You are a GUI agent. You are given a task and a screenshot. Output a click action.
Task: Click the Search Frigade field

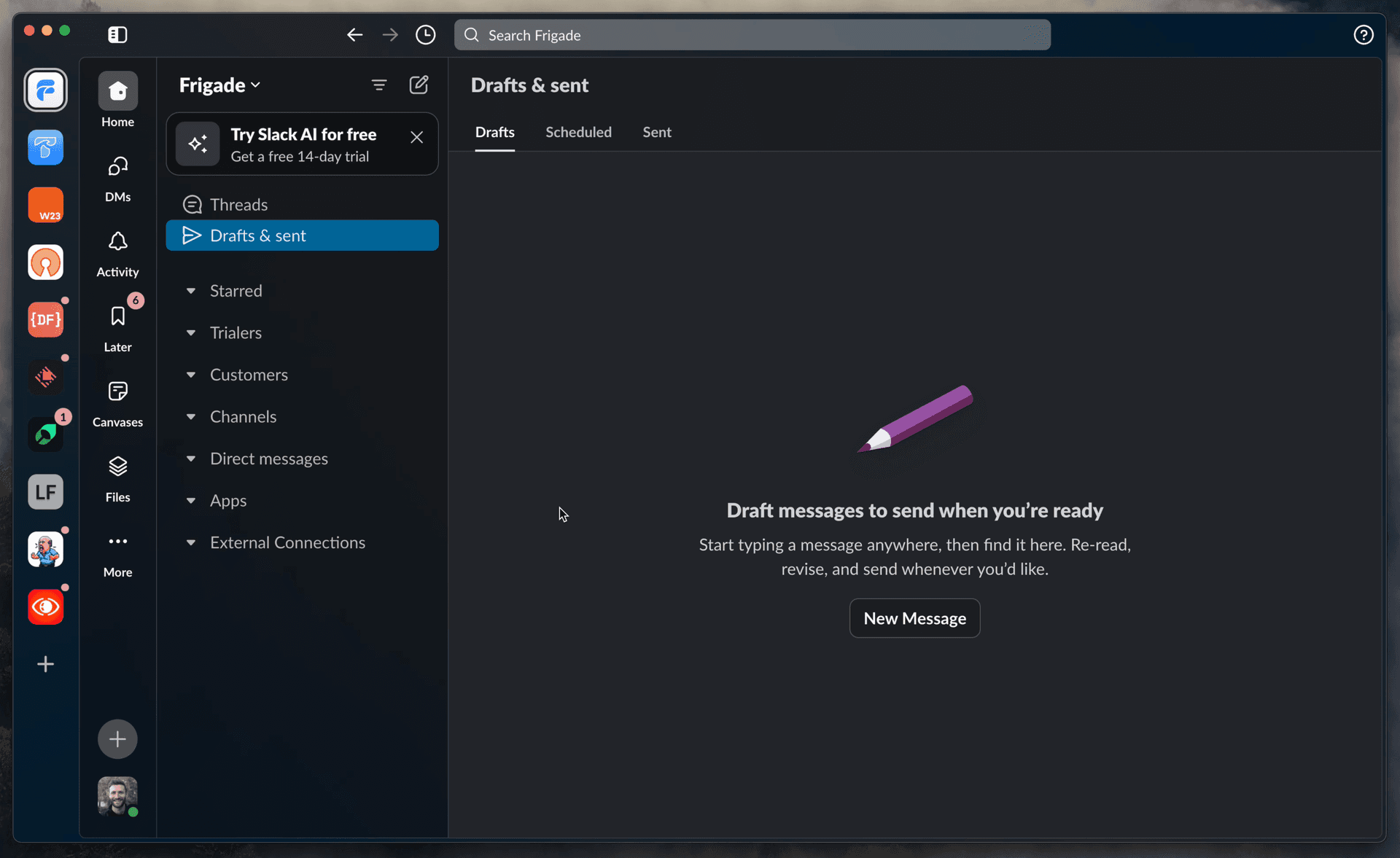752,35
